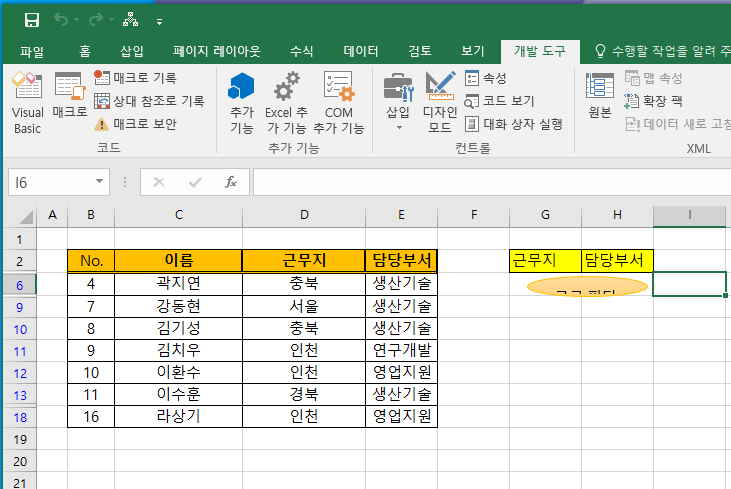Select the 경북 cell
This screenshot has height=489, width=731.
coord(304,395)
